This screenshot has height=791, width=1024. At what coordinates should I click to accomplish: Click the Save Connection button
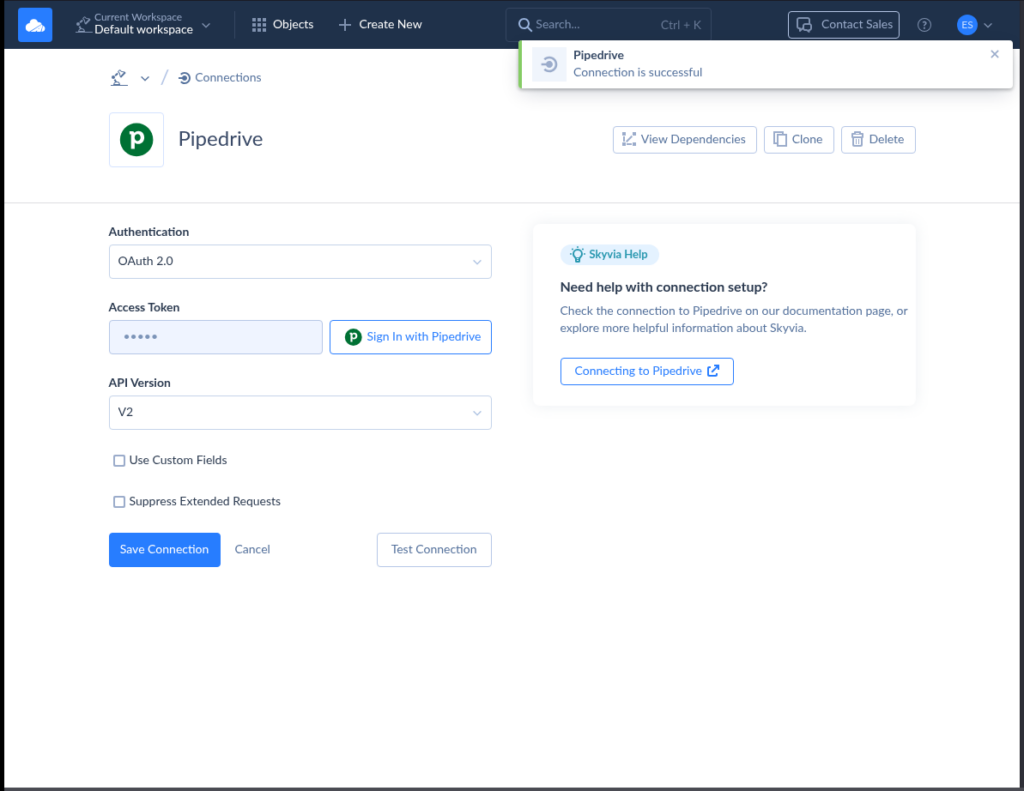[x=165, y=550]
